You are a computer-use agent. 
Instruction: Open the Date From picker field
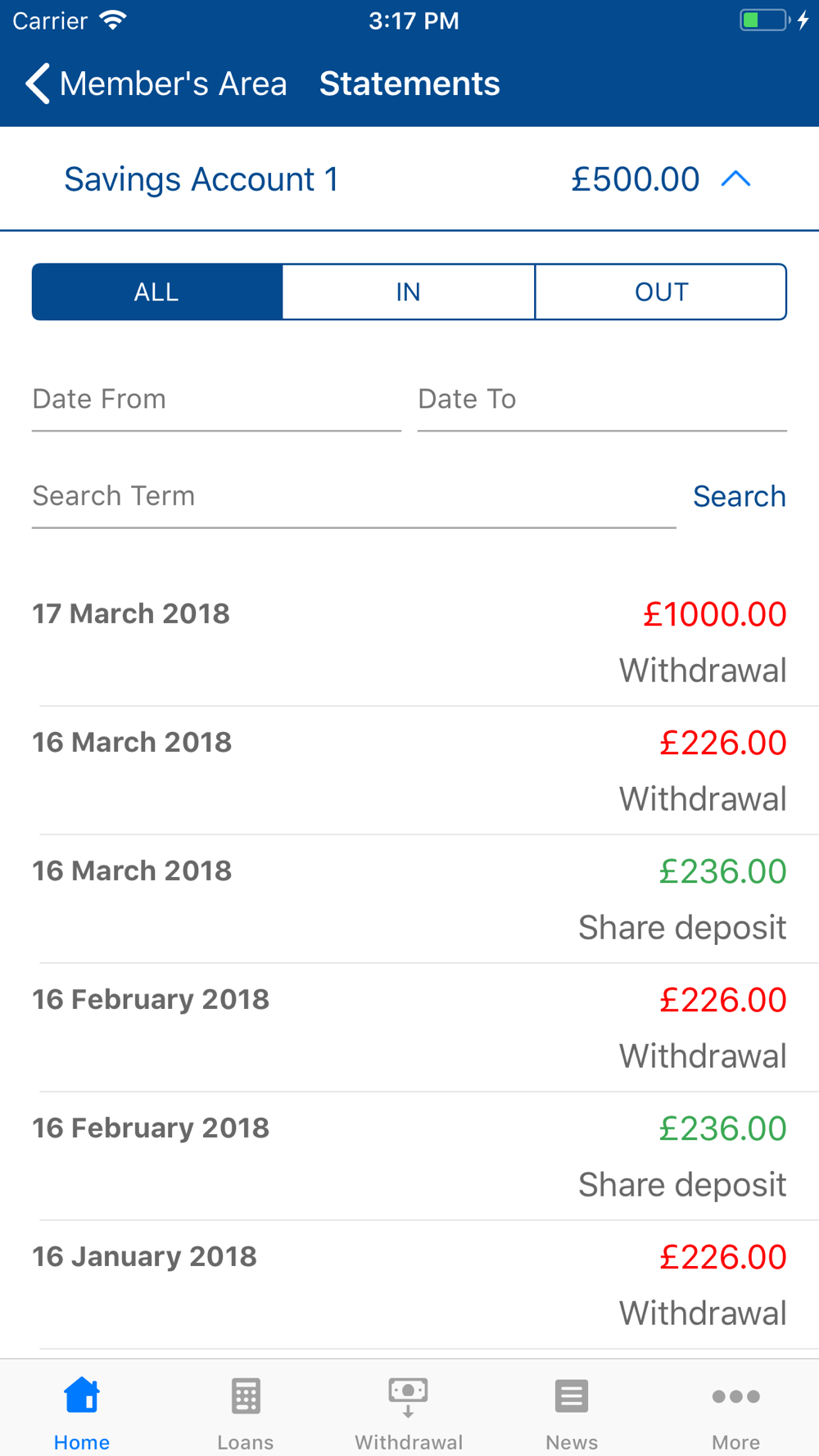pos(216,400)
